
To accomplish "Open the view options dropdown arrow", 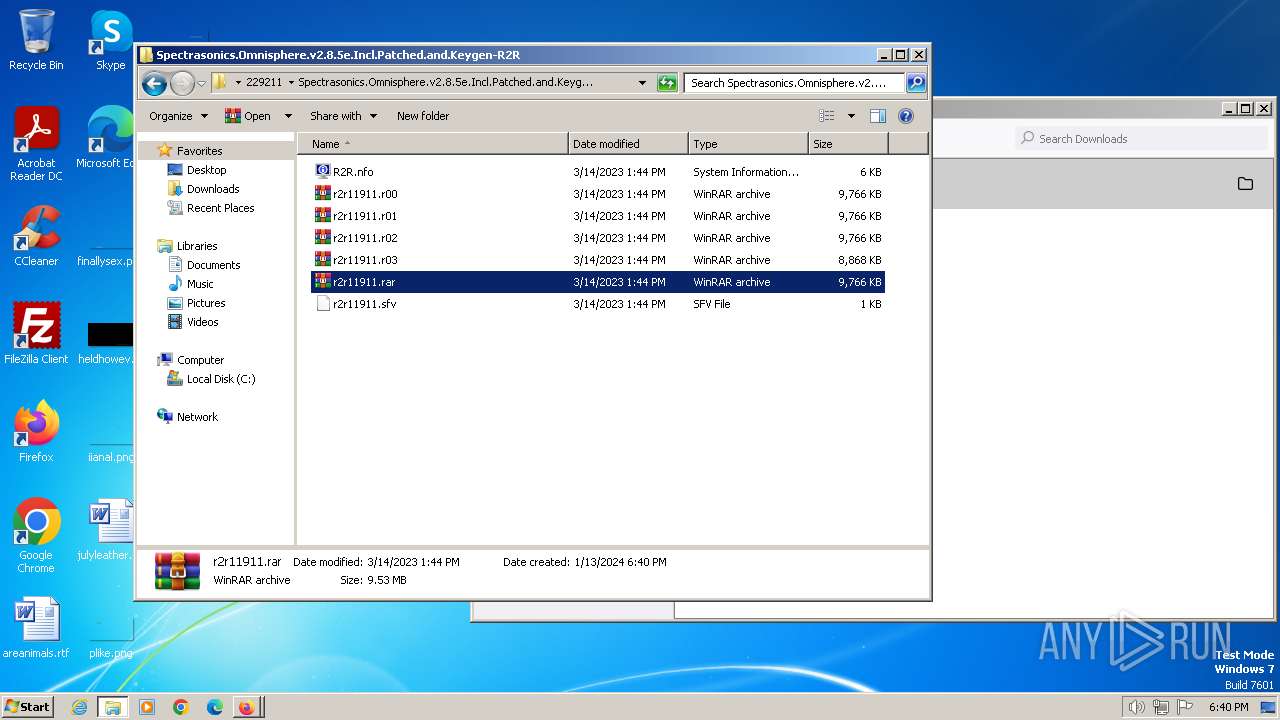I will coord(851,116).
